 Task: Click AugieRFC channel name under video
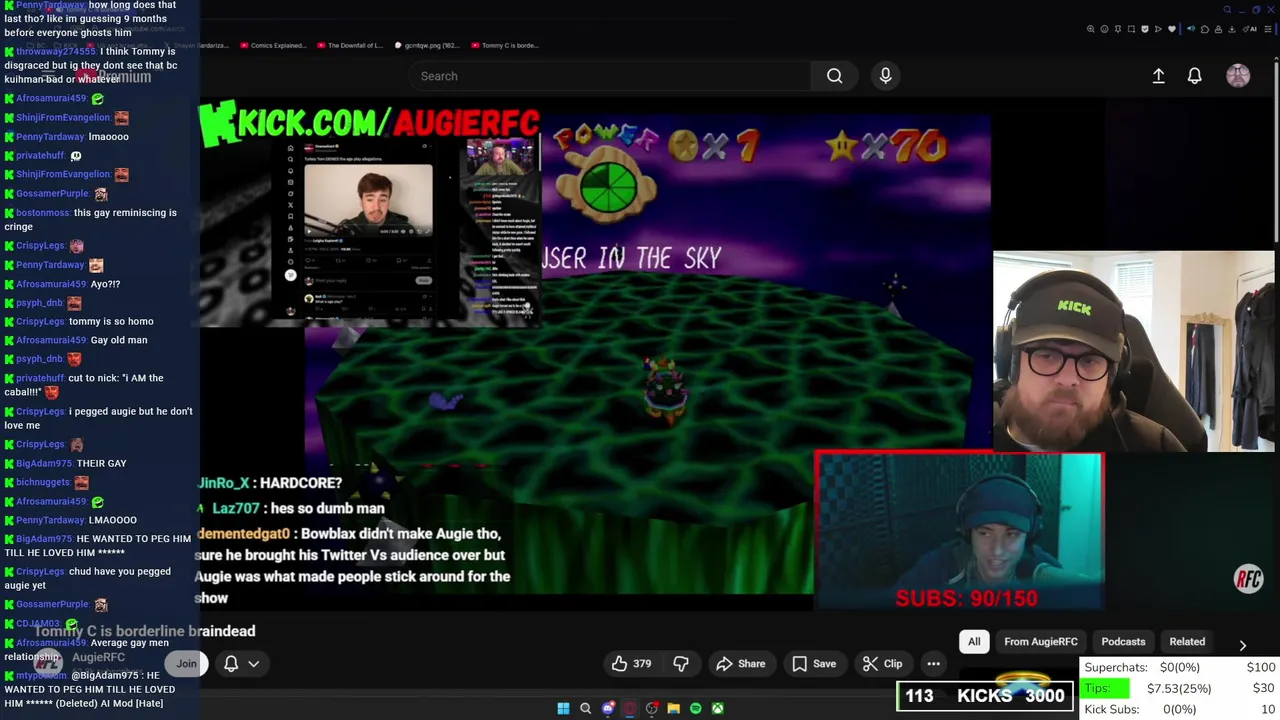98,657
